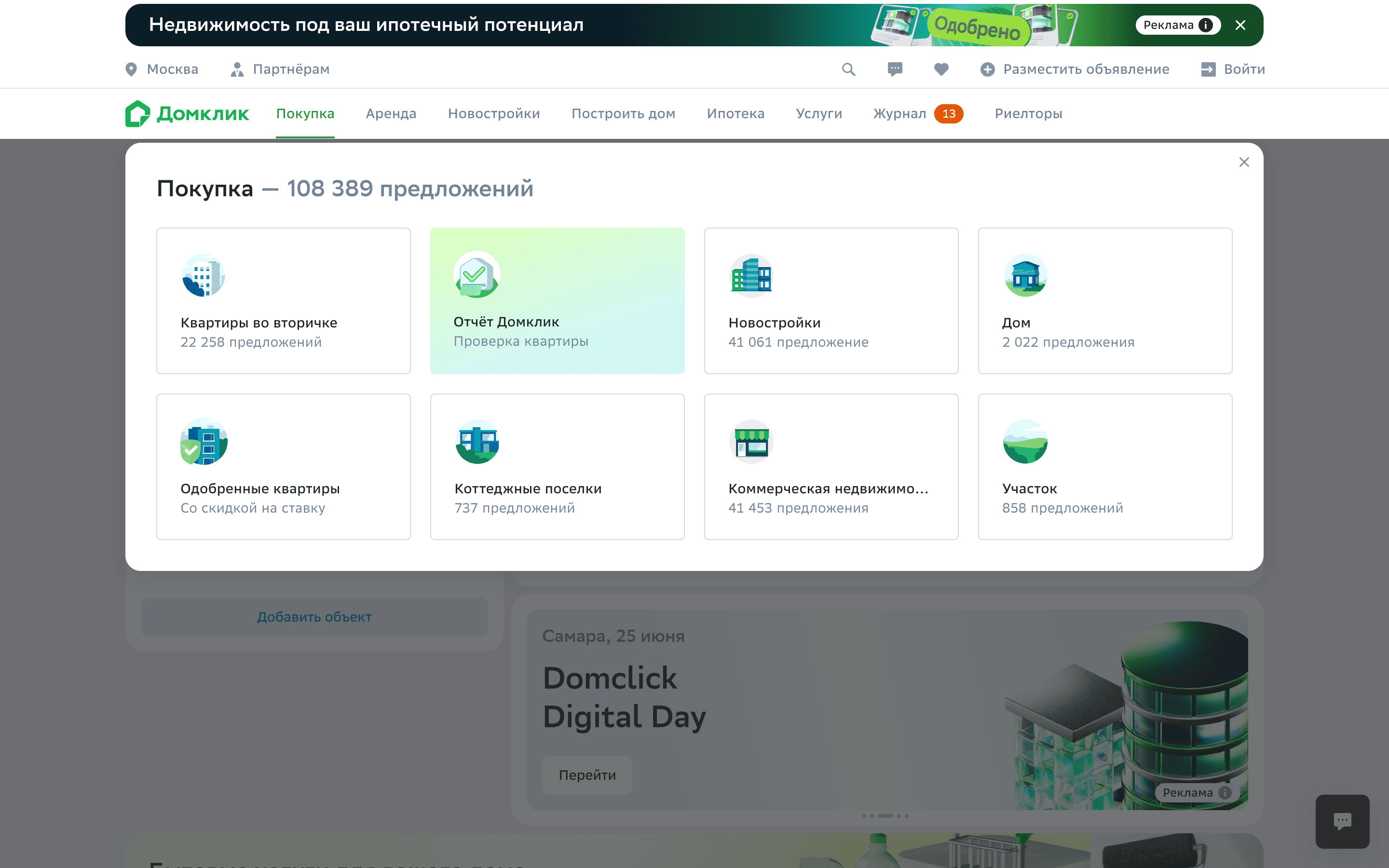Click the Коммерческая недвижимость shop icon
The width and height of the screenshot is (1389, 868).
(751, 441)
